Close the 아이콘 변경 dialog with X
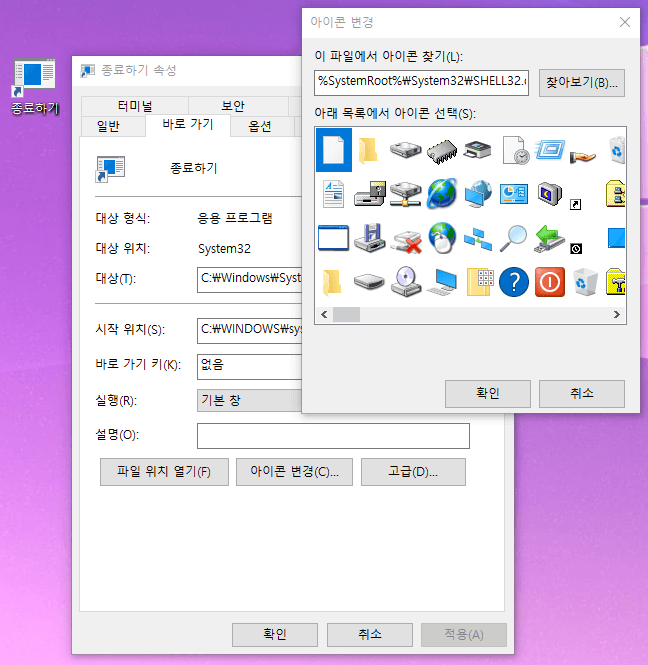648x665 pixels. click(x=625, y=22)
